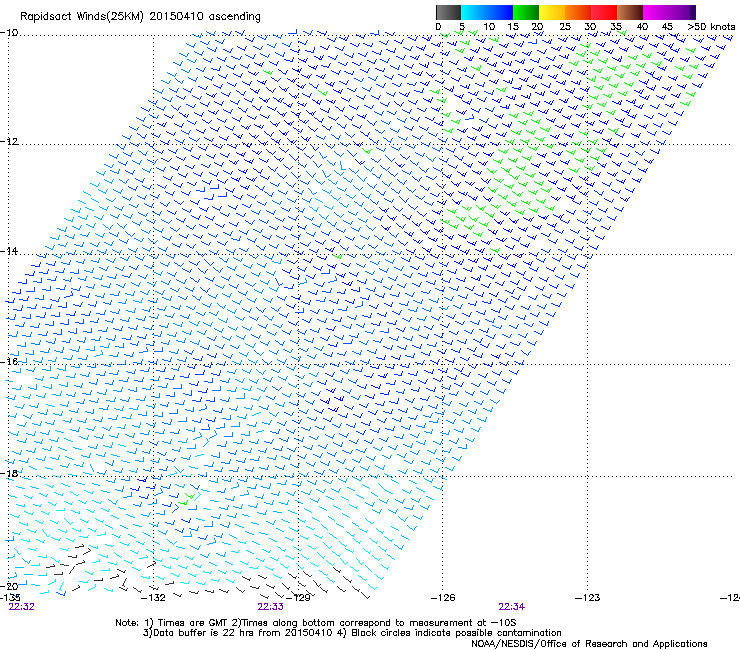The width and height of the screenshot is (740, 650).
Task: Click the -10 latitude axis label
Action: [x=9, y=33]
